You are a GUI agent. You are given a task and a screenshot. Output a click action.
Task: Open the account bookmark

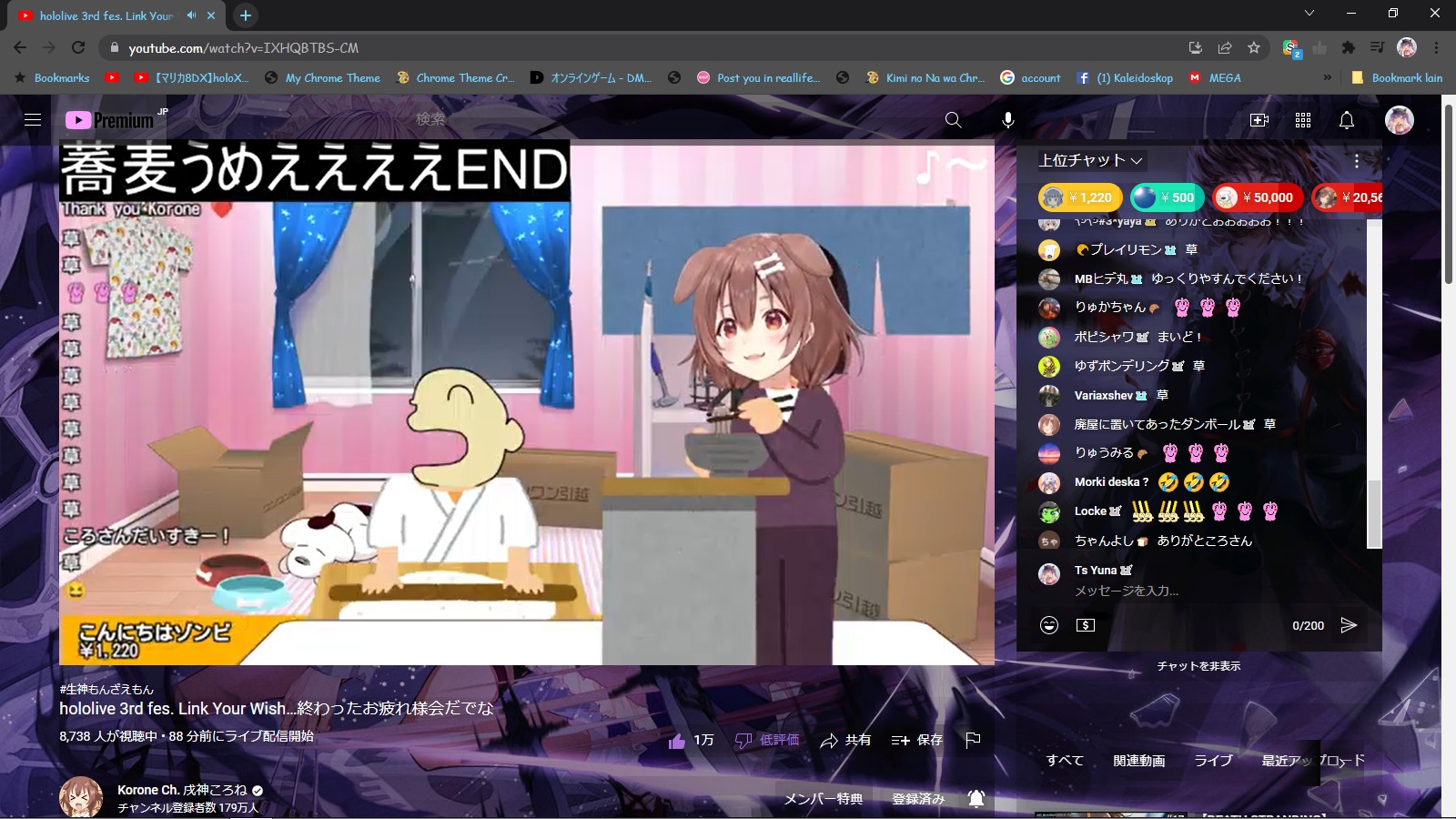1031,78
